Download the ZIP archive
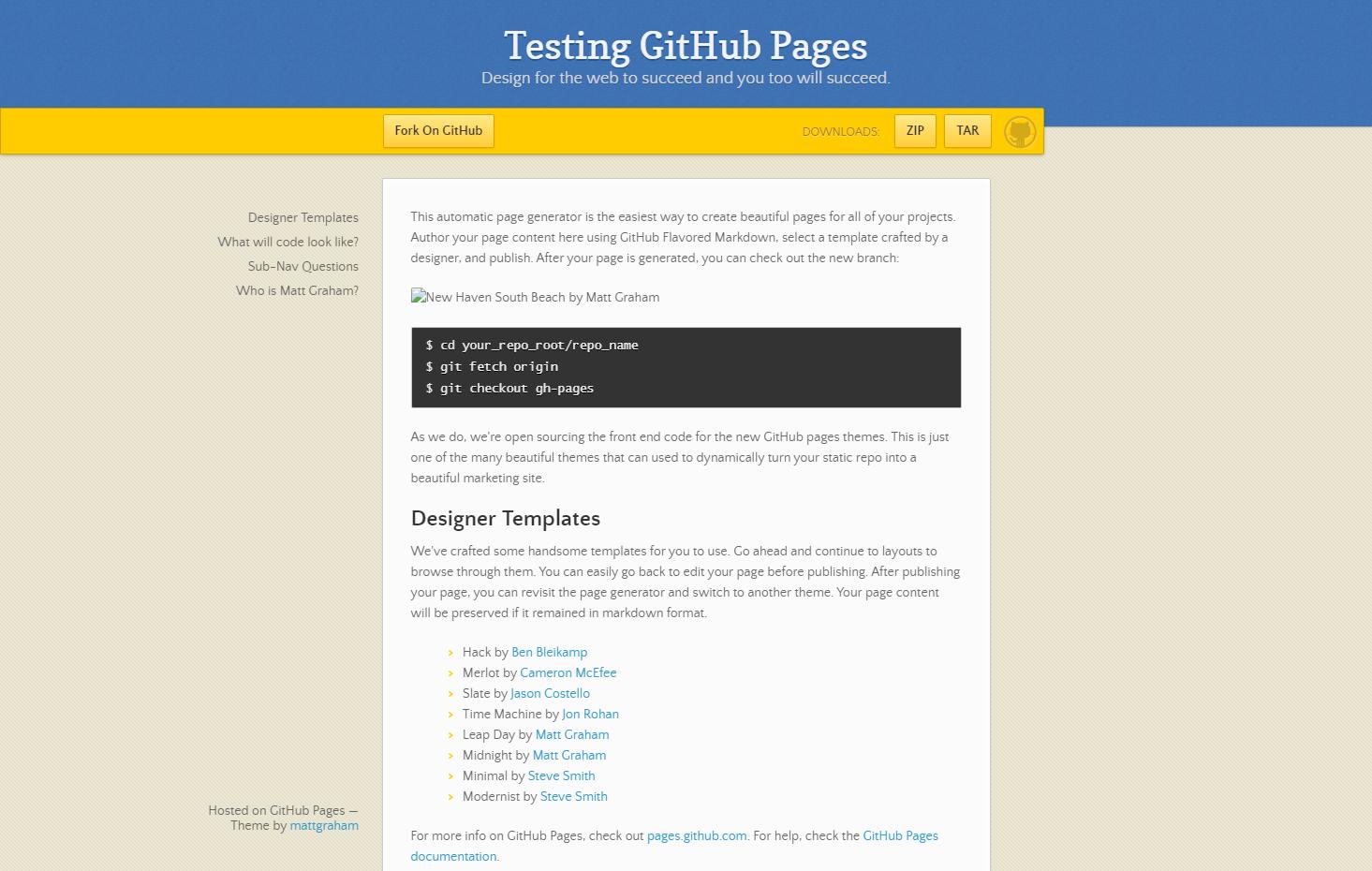 [x=915, y=131]
